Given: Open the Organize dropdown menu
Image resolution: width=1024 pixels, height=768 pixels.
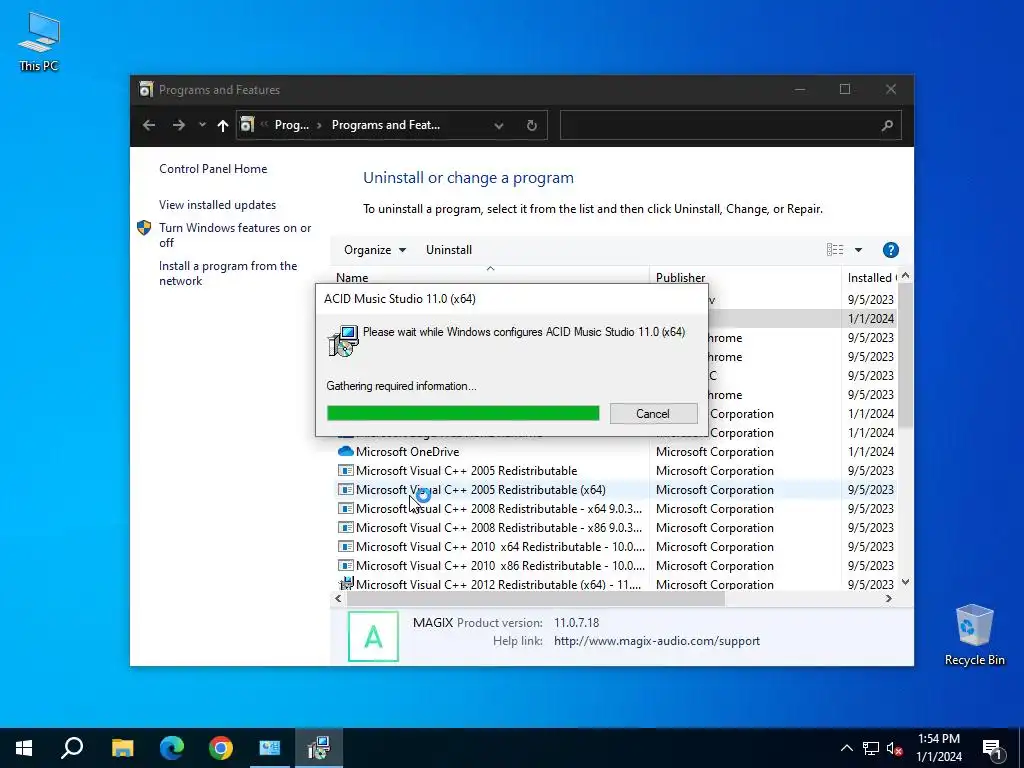Looking at the screenshot, I should pyautogui.click(x=375, y=249).
